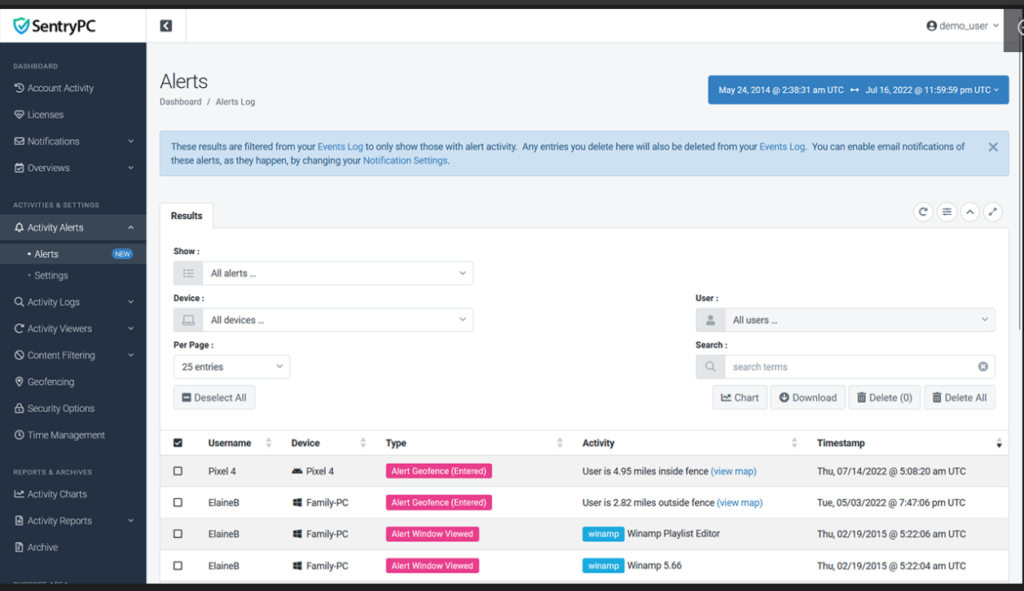Sort the table by Timestamp column

click(908, 443)
